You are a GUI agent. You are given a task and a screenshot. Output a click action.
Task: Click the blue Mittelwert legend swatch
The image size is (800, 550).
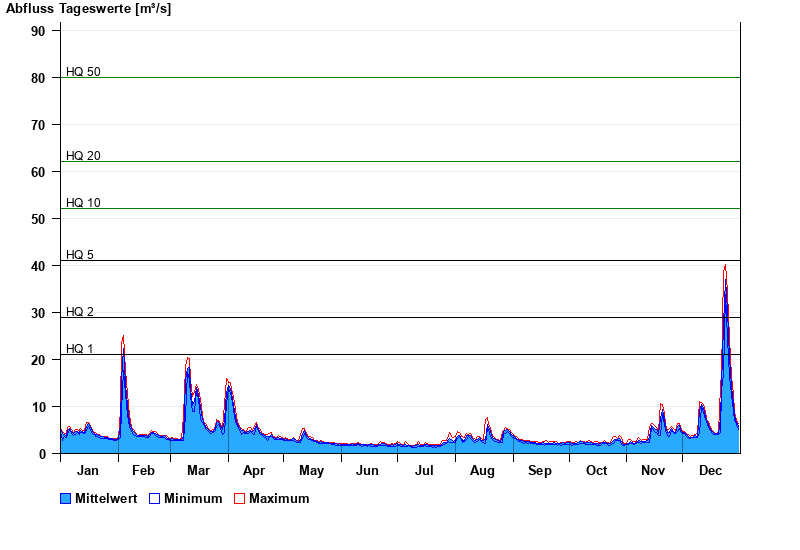point(66,498)
